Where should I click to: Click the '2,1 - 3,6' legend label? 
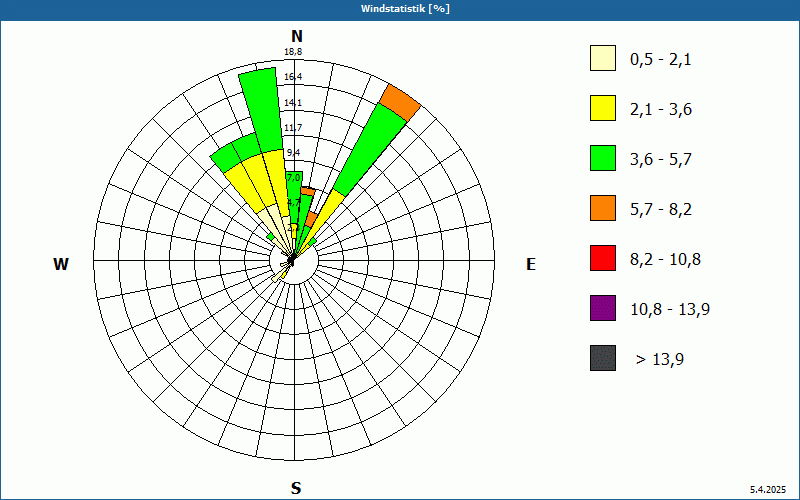[661, 110]
